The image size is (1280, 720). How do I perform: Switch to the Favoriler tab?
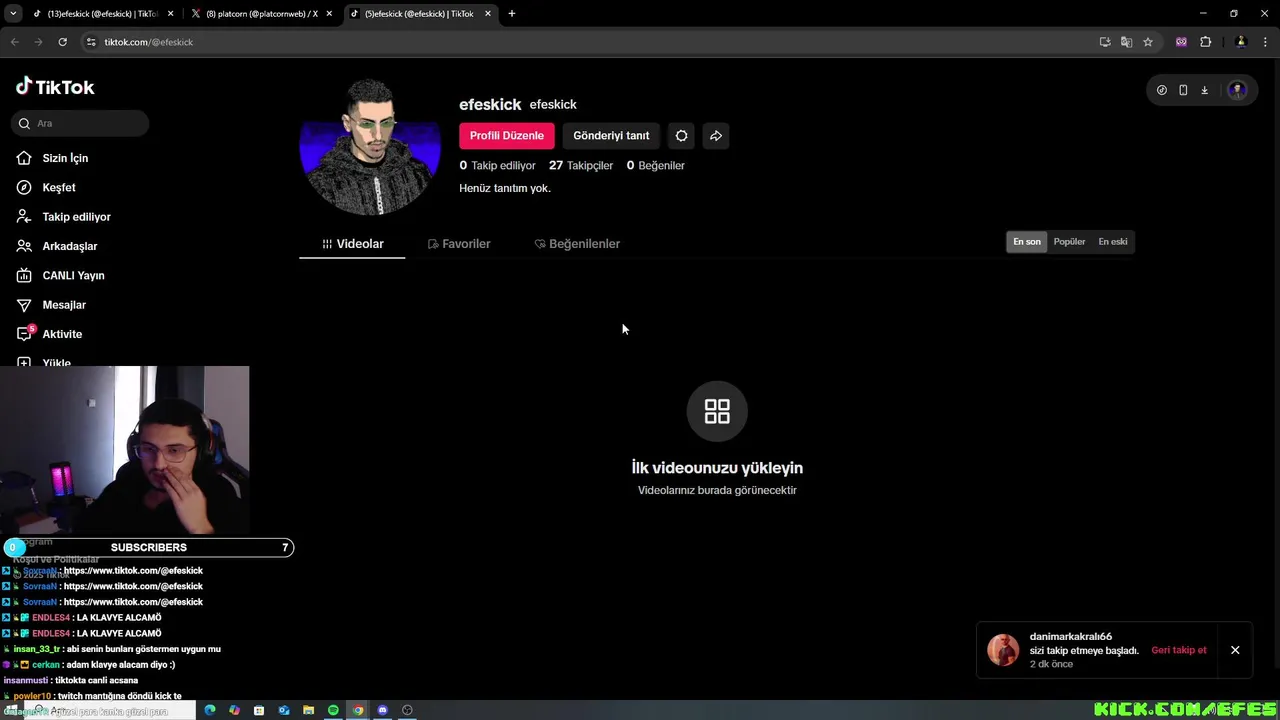click(x=459, y=244)
